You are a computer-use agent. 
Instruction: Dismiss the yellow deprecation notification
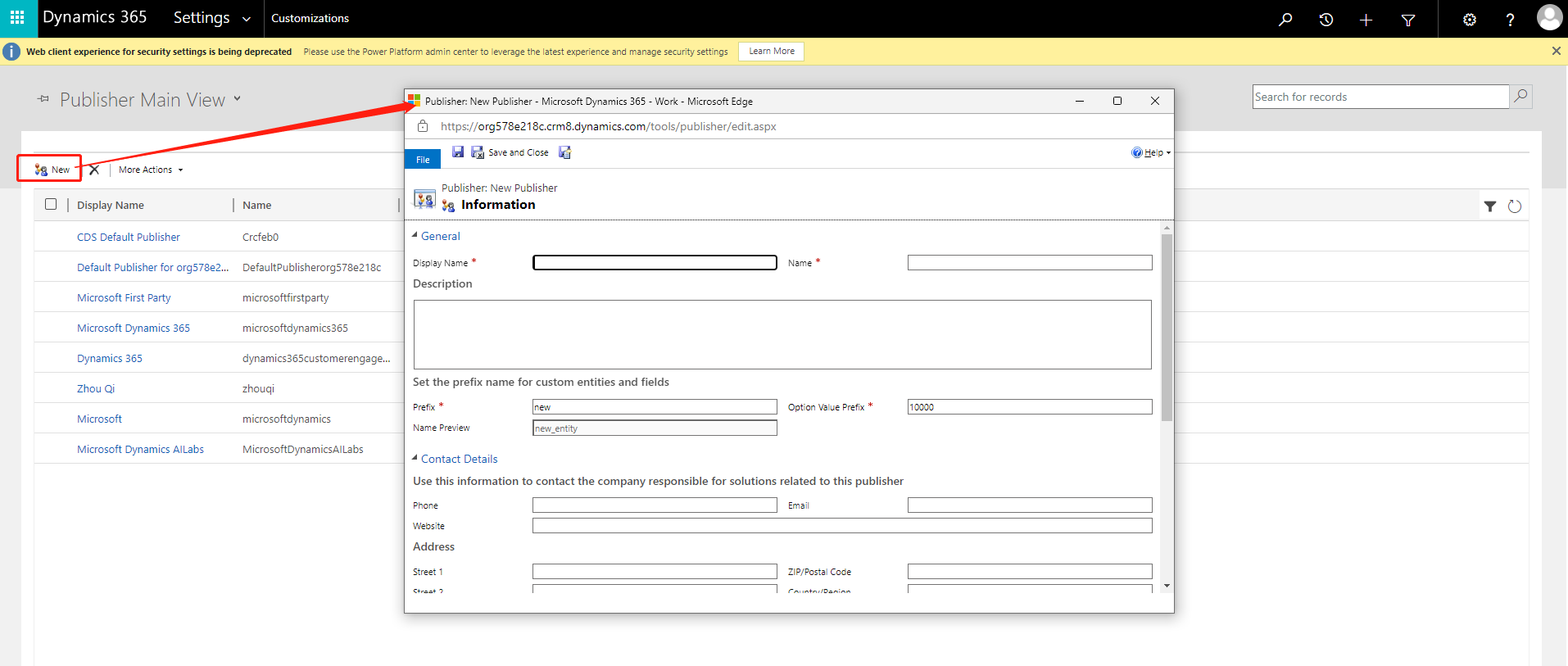tap(1556, 51)
